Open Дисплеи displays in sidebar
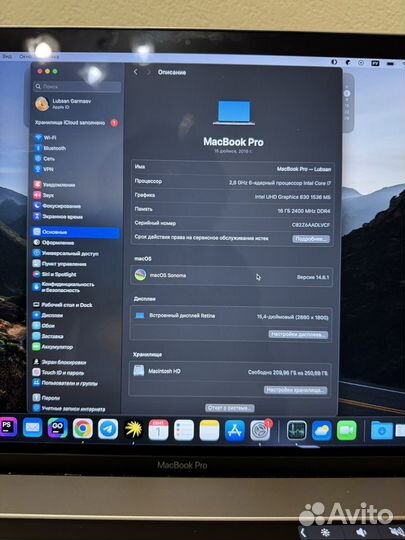Image resolution: width=405 pixels, height=540 pixels. click(x=48, y=315)
